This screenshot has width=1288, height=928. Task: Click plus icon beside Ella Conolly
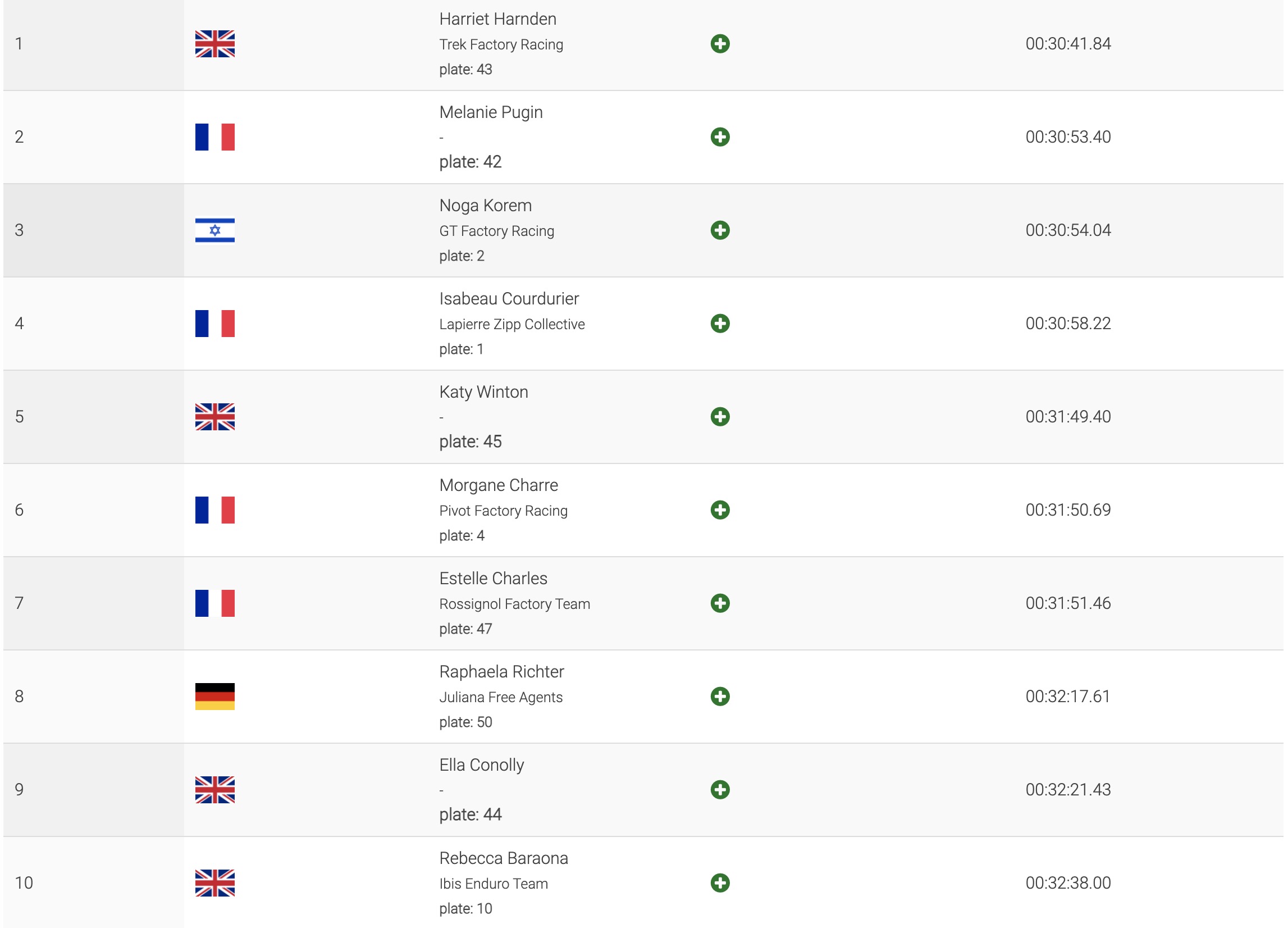click(x=720, y=789)
